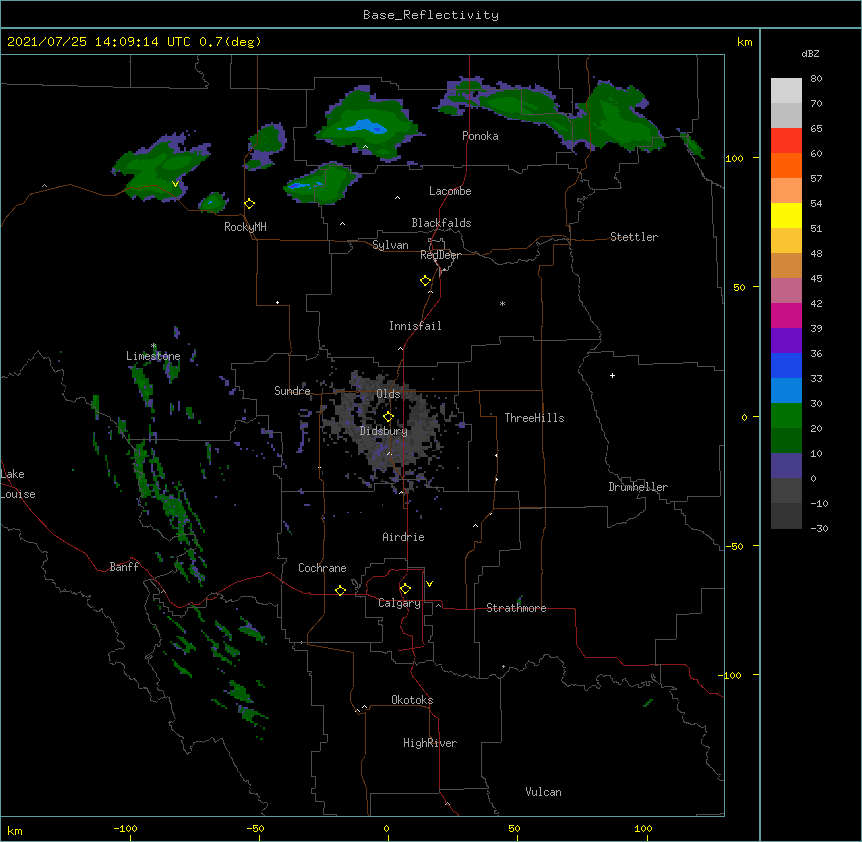
Task: Click the -50 tick label on the right axis
Action: (734, 546)
